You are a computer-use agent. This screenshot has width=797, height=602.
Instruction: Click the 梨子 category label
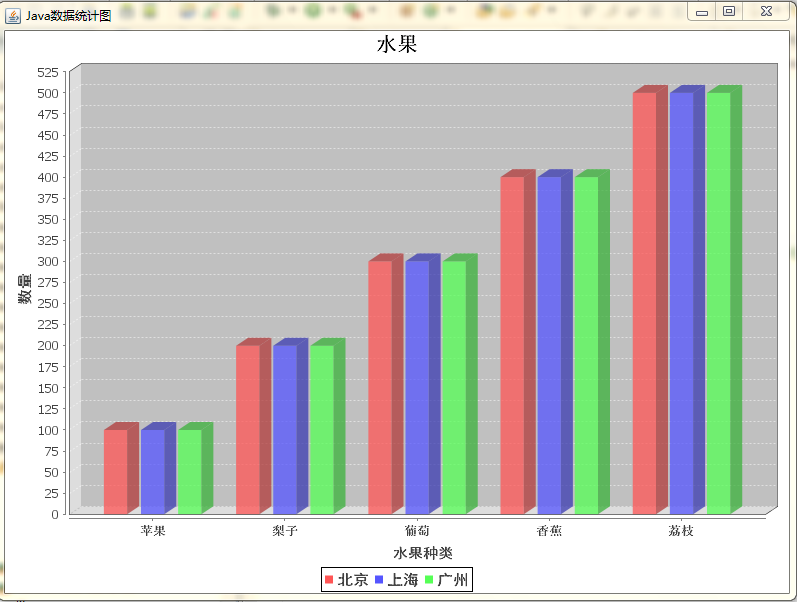tap(285, 531)
